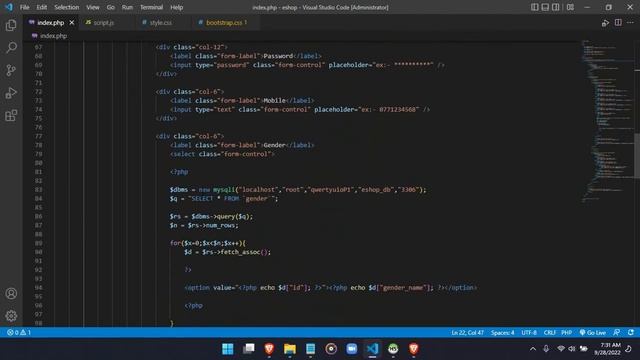This screenshot has height=360, width=640.
Task: Change line ending via CRLF
Action: pyautogui.click(x=549, y=333)
